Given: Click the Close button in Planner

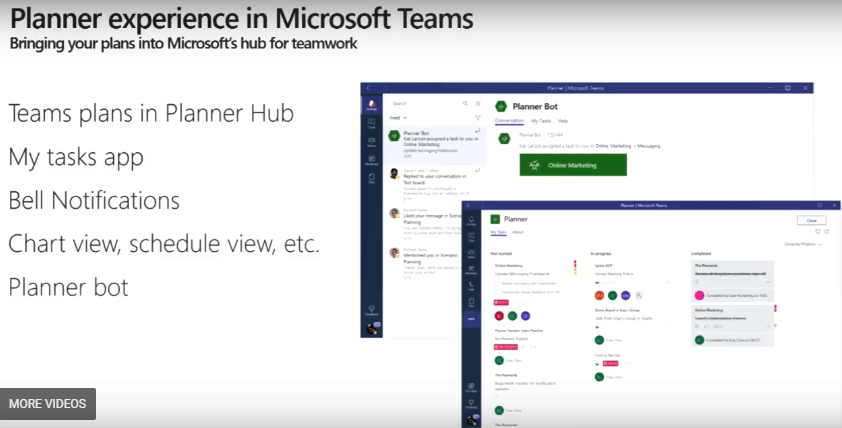Looking at the screenshot, I should click(811, 220).
